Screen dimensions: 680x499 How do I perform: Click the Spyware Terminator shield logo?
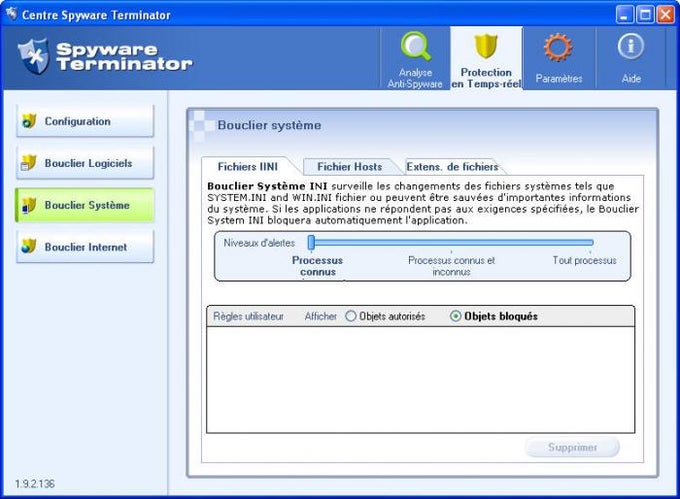pyautogui.click(x=33, y=56)
